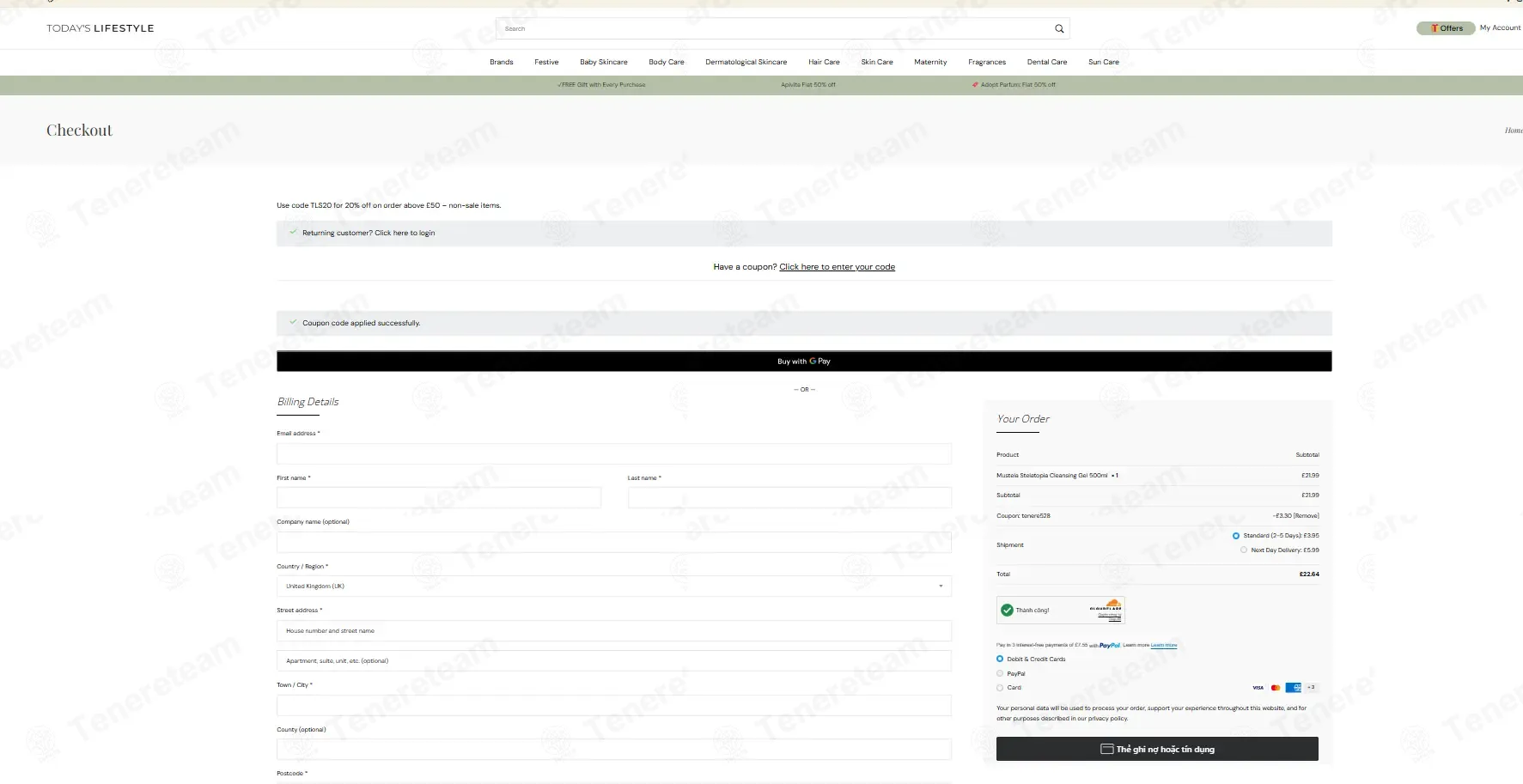Click the Email address input field
Viewport: 1523px width, 784px height.
point(614,453)
